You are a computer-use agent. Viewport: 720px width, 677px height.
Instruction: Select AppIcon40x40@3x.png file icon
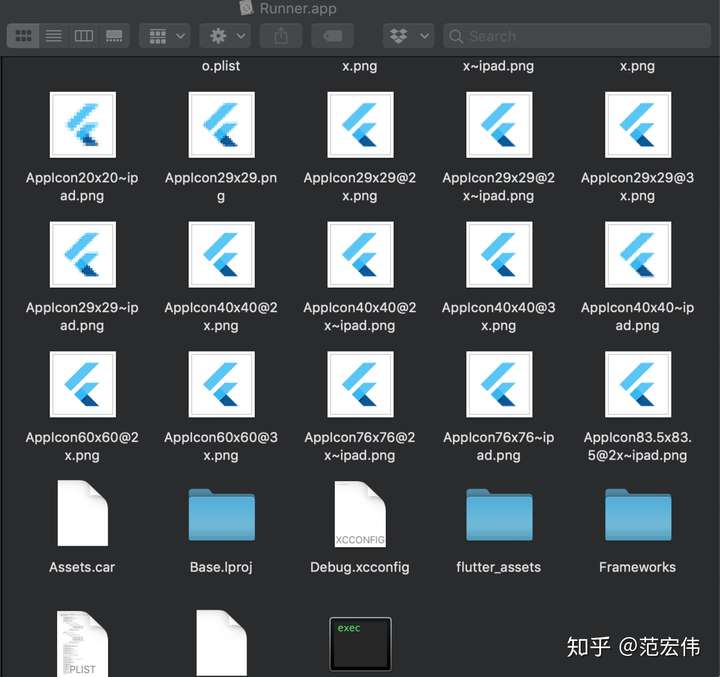coord(499,254)
